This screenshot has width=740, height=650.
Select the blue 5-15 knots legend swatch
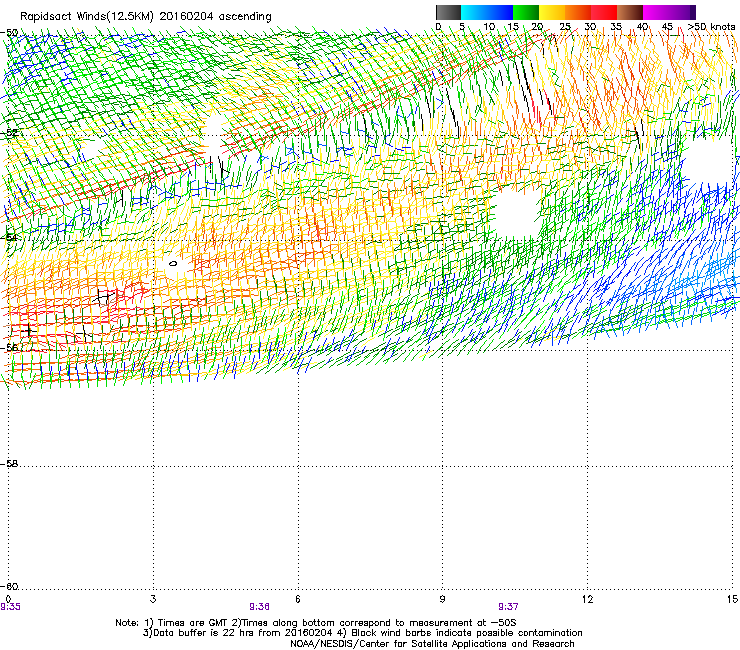pyautogui.click(x=487, y=12)
